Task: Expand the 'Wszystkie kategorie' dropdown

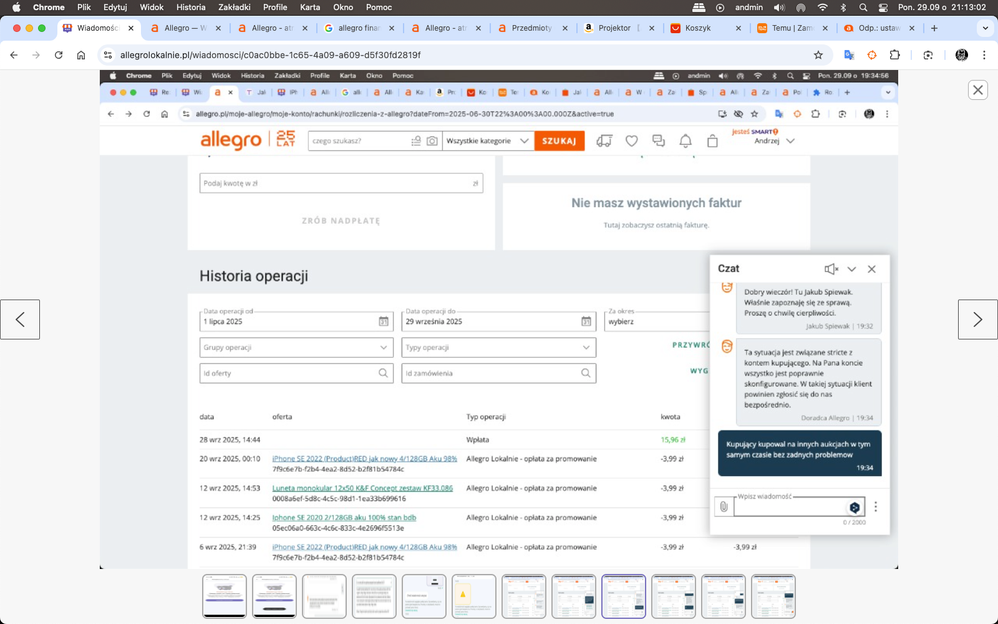Action: click(488, 141)
